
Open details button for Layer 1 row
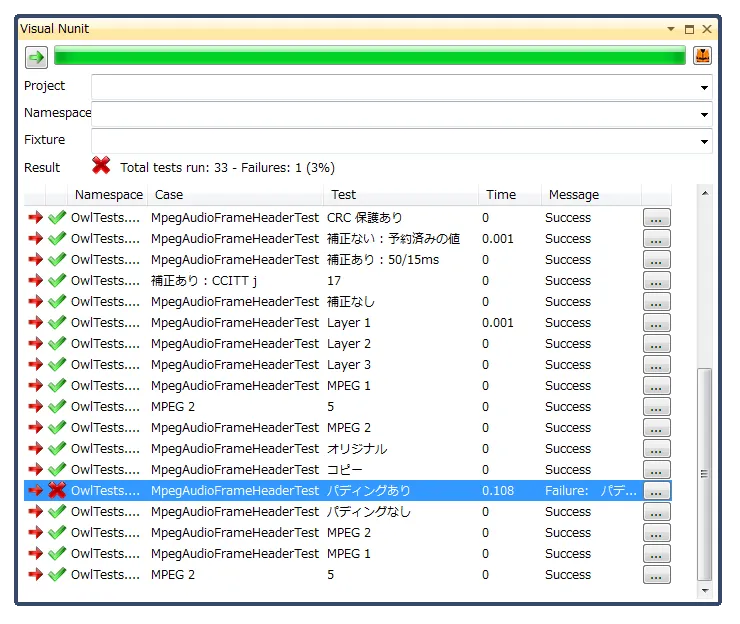656,323
